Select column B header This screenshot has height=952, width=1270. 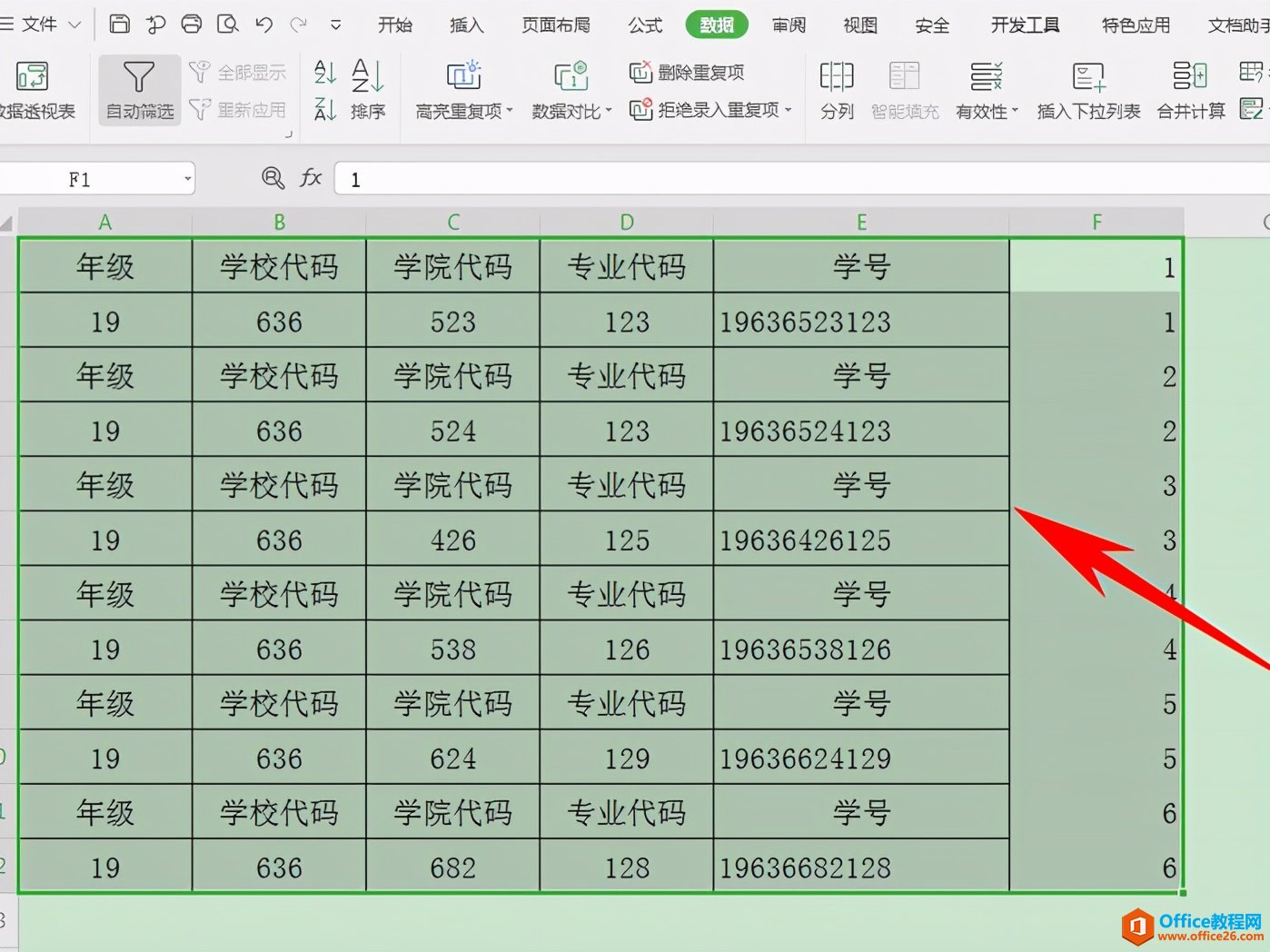click(279, 223)
